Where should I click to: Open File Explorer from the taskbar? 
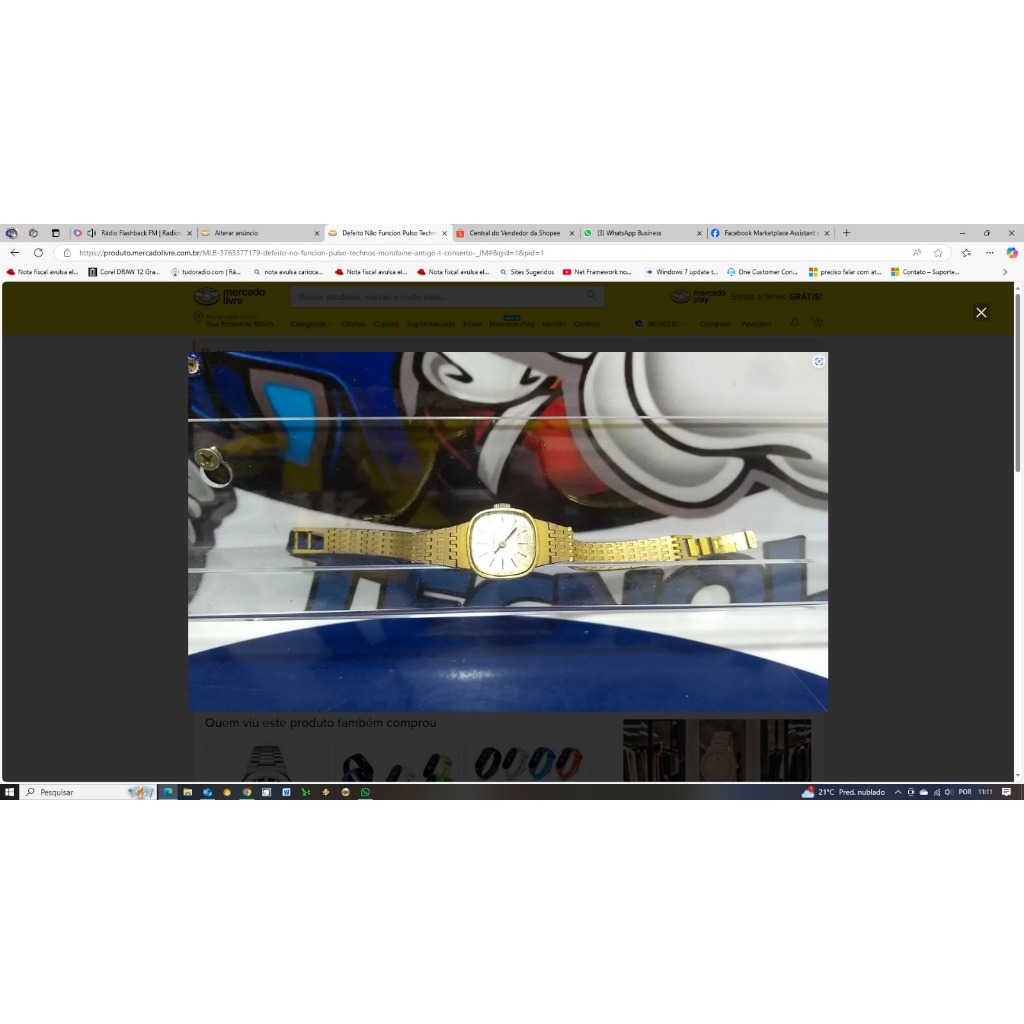pos(187,792)
